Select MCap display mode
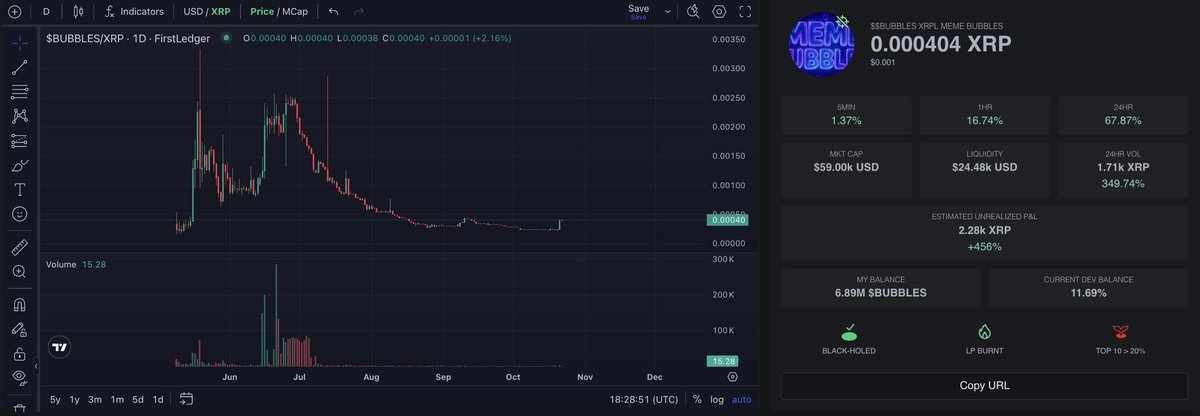Viewport: 1200px width, 416px height. point(295,11)
